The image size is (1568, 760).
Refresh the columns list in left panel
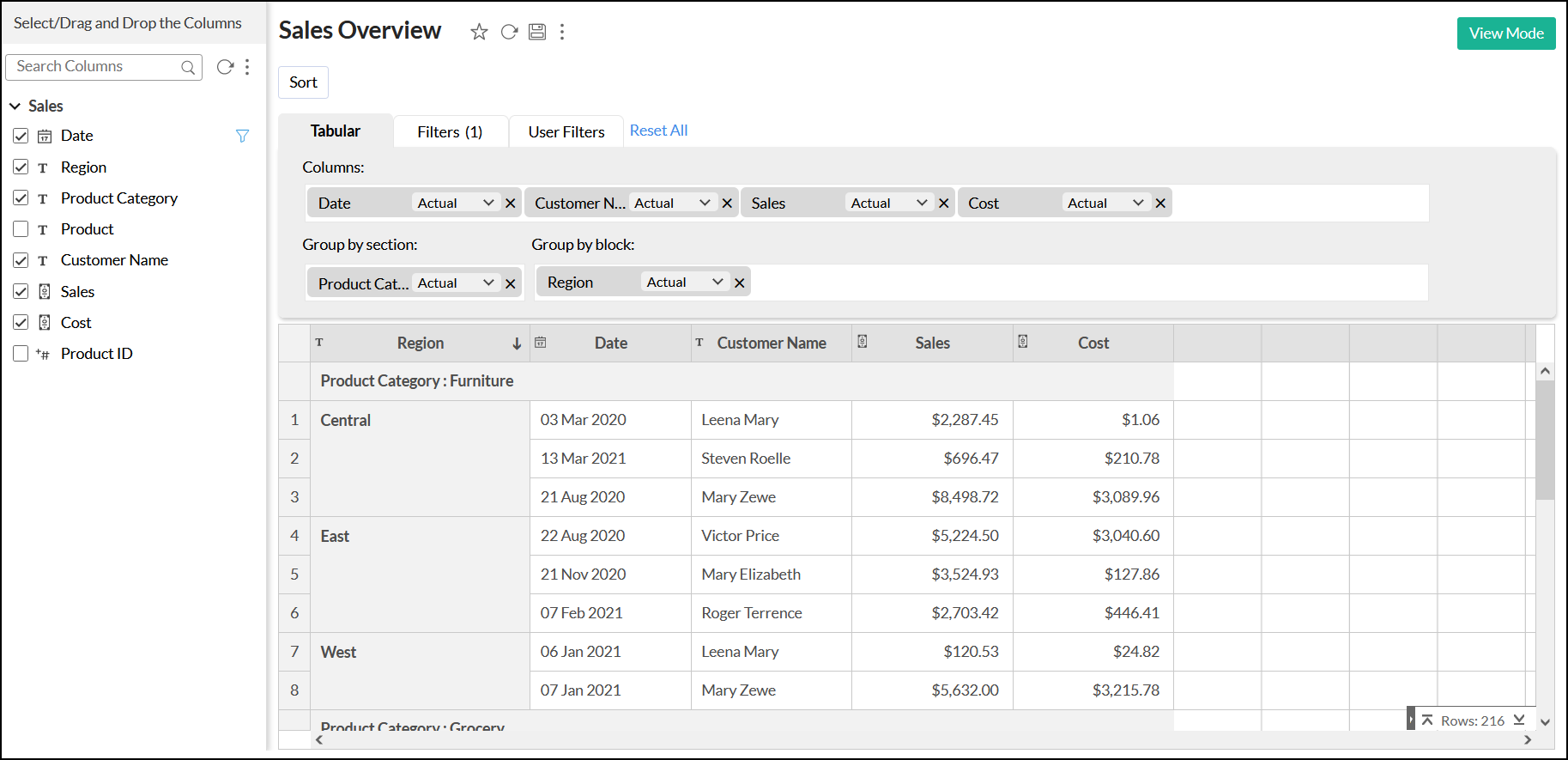pos(225,67)
